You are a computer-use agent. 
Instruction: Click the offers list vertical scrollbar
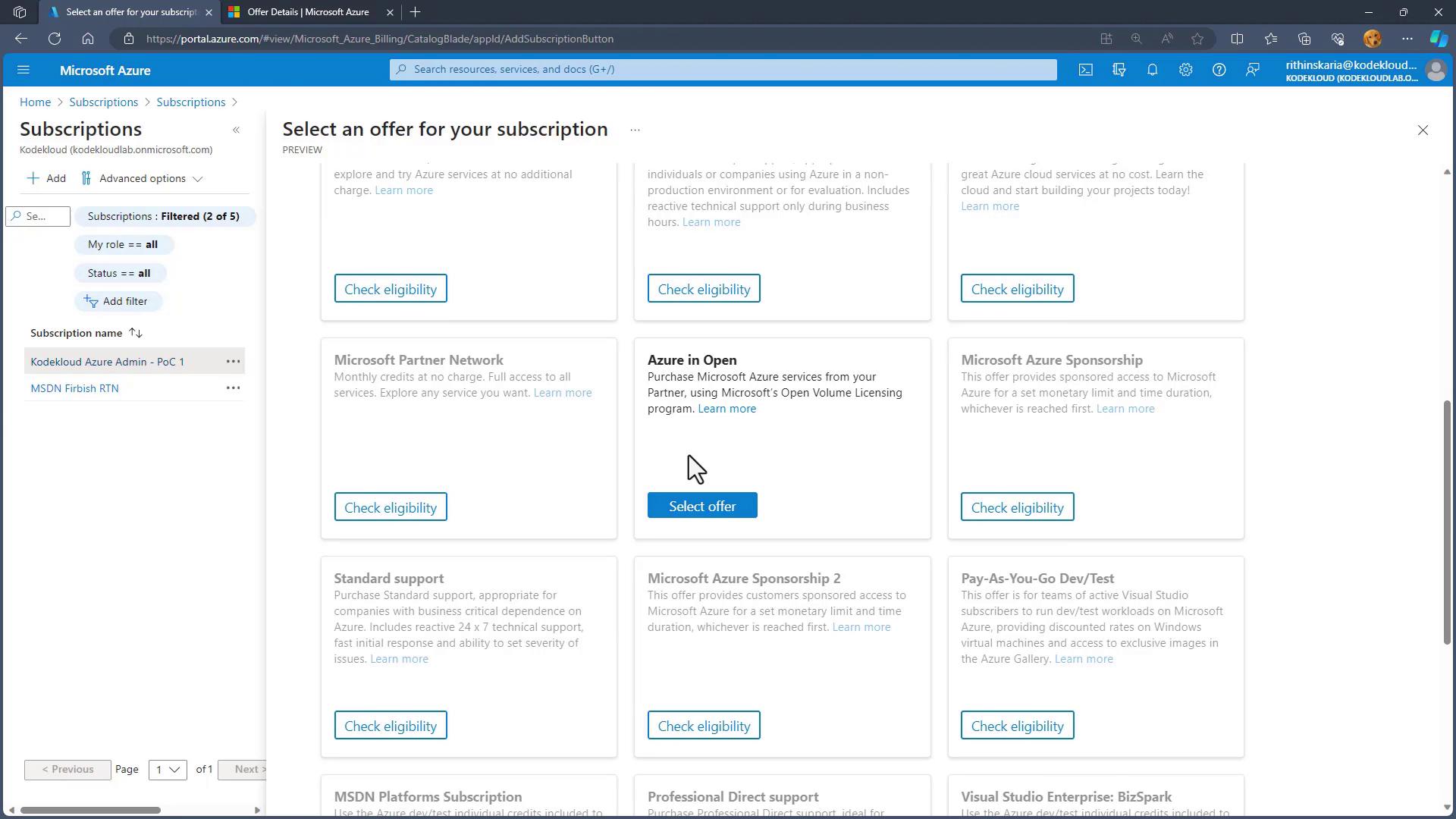(1446, 523)
